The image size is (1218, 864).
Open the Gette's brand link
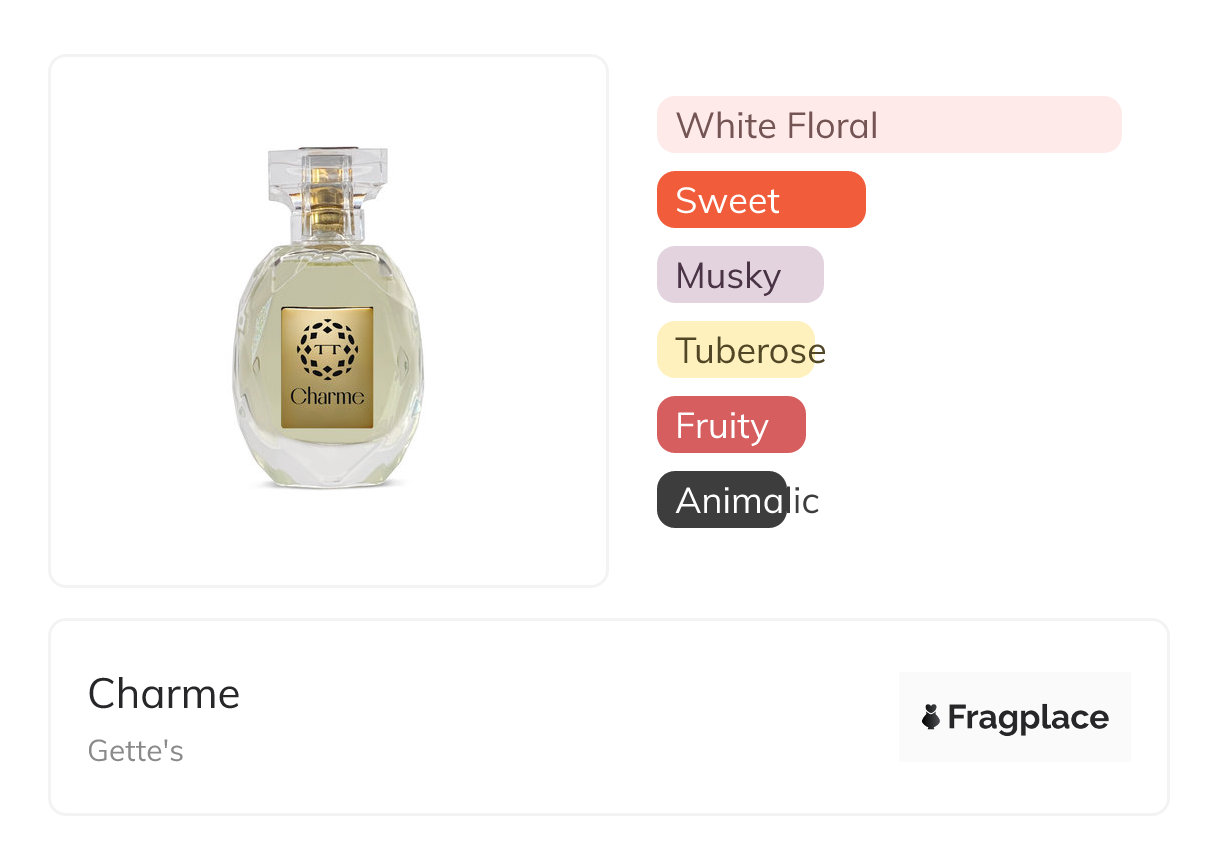coord(136,751)
